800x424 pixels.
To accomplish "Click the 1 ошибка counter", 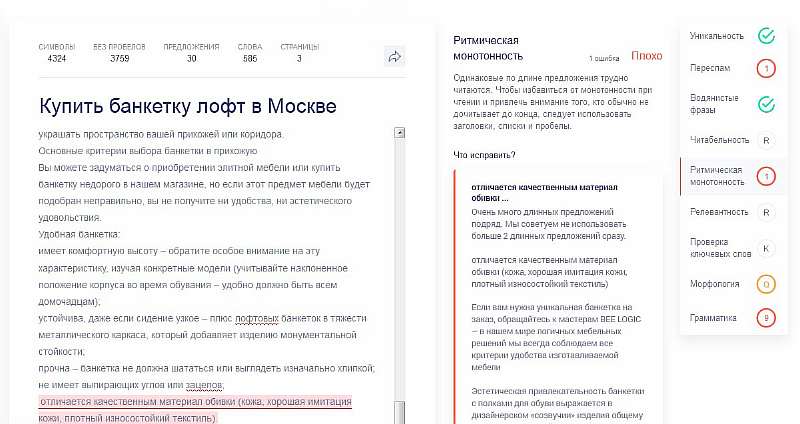I will [604, 59].
